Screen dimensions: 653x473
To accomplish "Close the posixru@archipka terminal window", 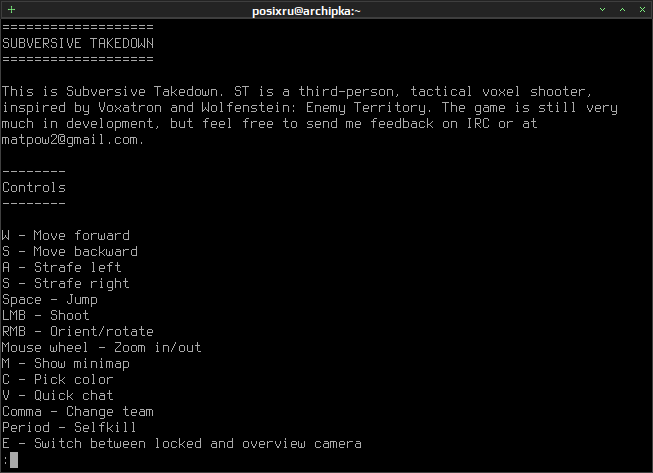I will click(x=642, y=10).
